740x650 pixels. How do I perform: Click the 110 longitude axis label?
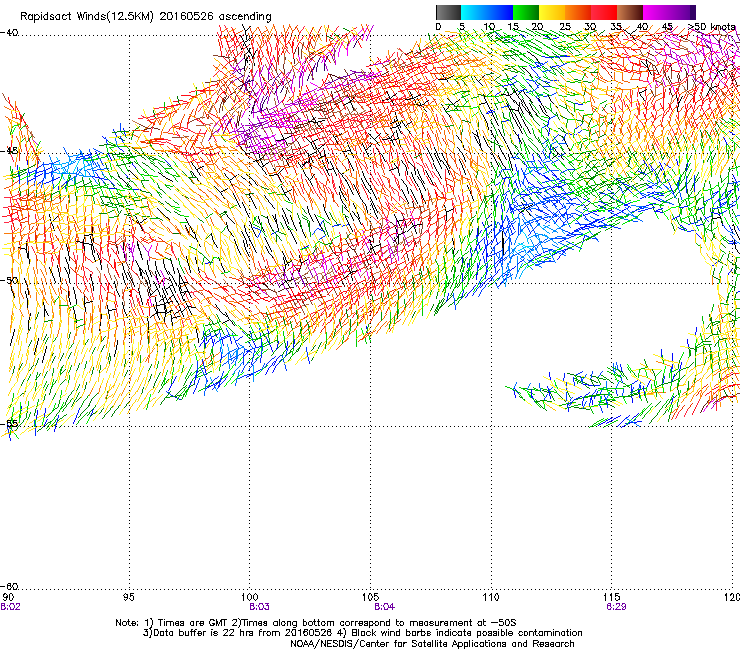pos(491,597)
